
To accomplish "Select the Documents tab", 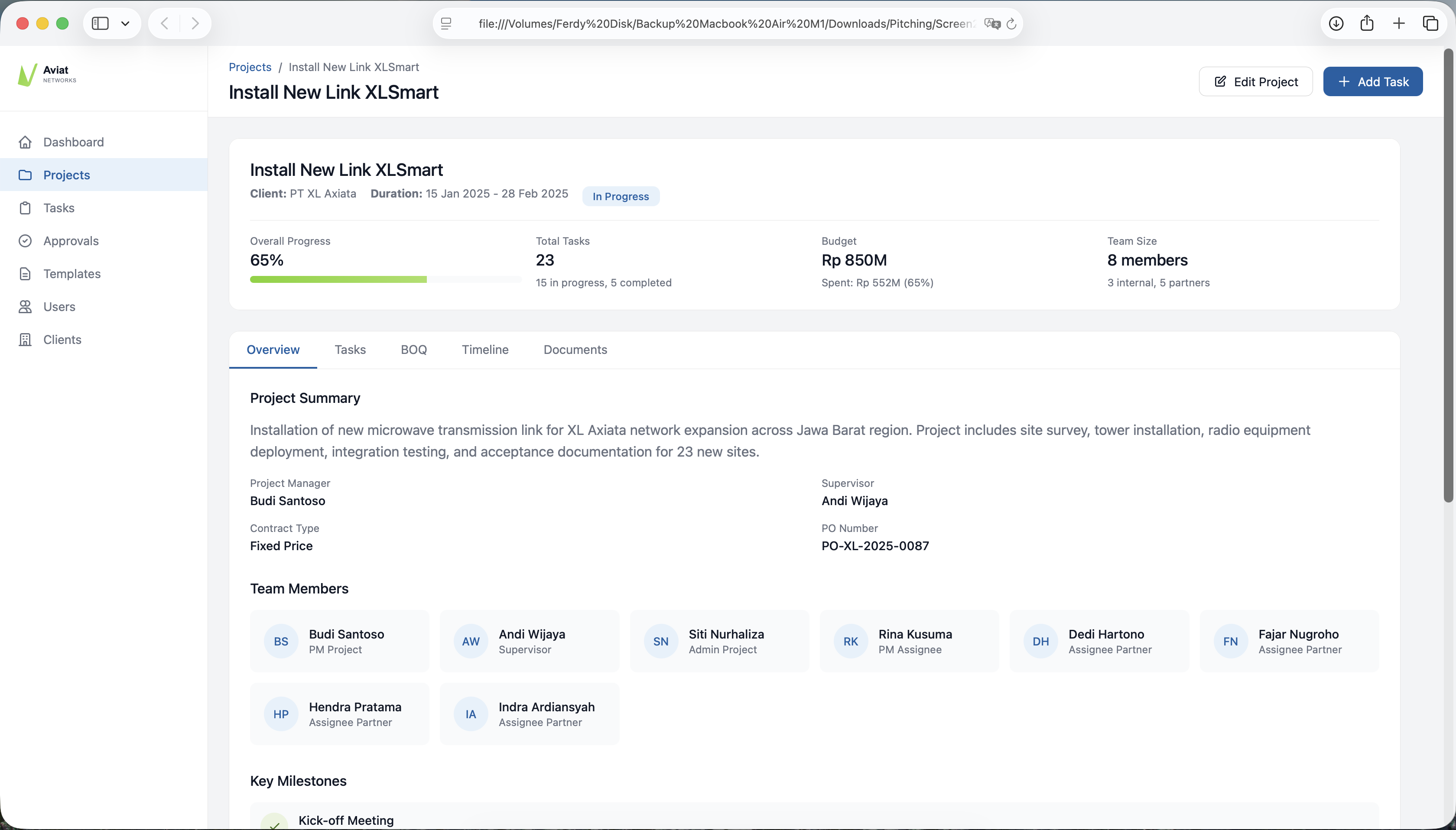I will click(x=575, y=350).
